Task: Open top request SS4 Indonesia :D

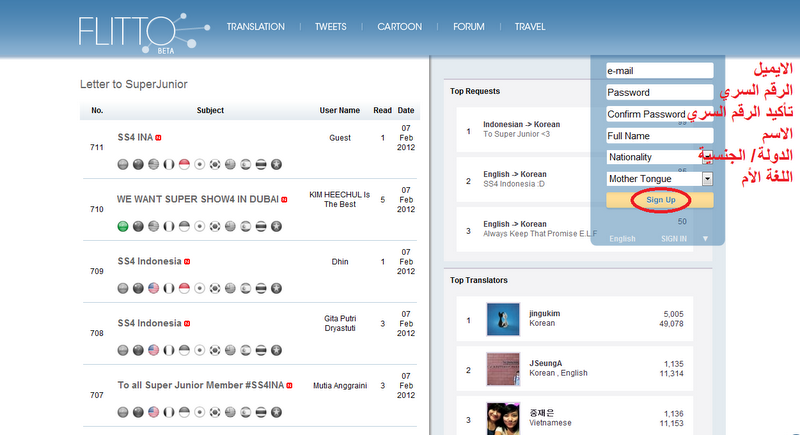Action: point(514,184)
